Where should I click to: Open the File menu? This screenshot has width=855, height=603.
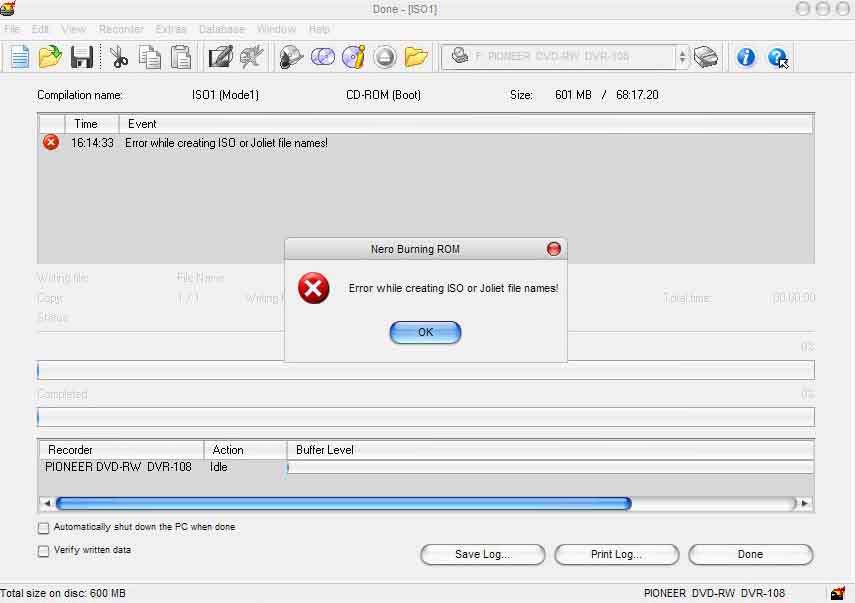point(12,29)
